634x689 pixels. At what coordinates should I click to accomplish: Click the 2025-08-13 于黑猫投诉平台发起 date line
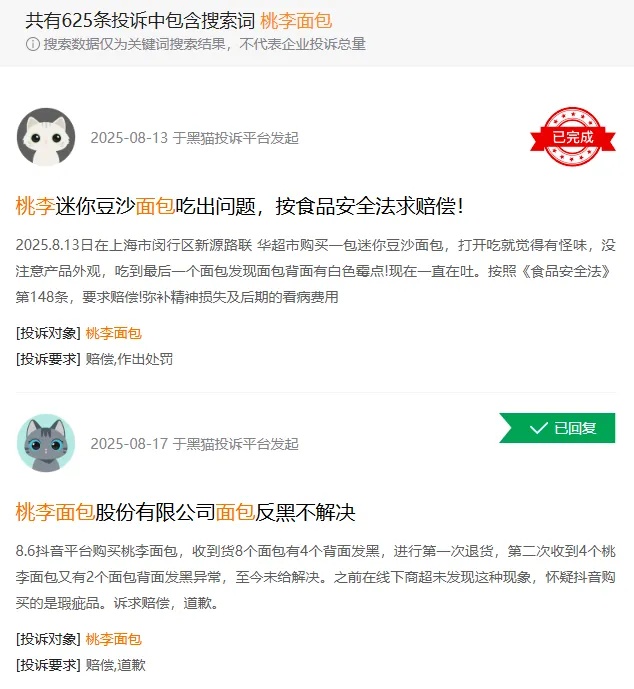[195, 138]
